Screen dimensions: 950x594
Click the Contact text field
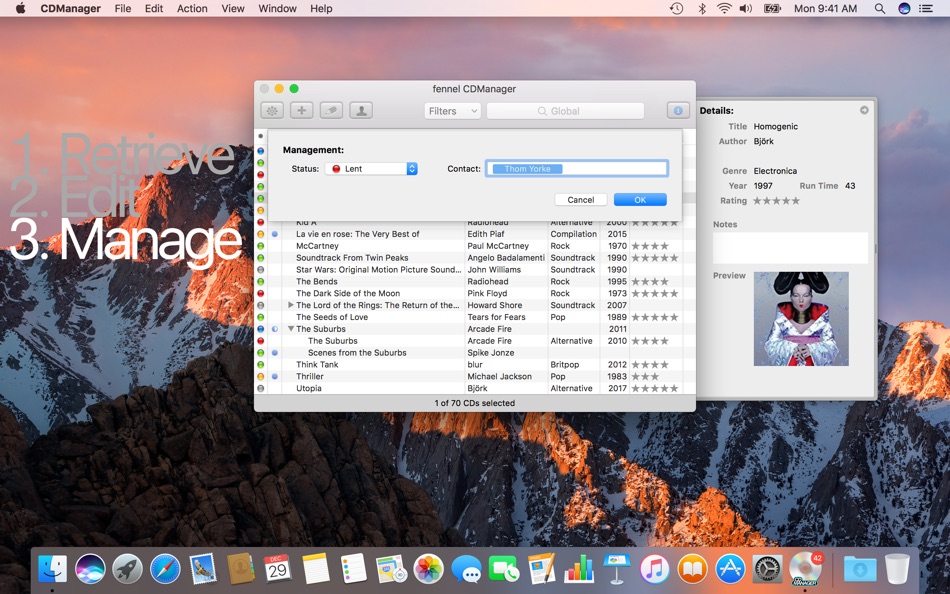click(x=577, y=169)
